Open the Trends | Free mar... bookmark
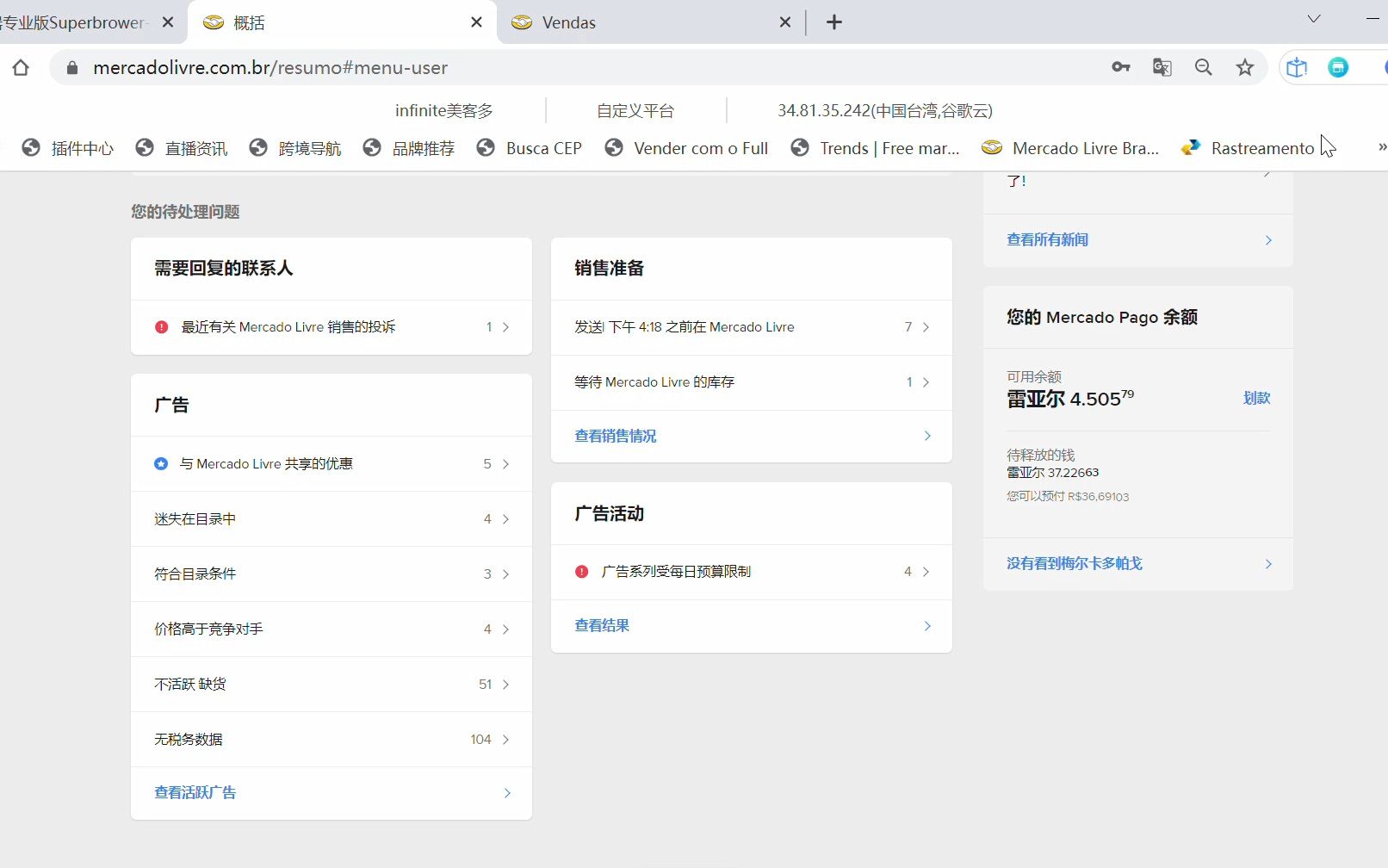The width and height of the screenshot is (1388, 868). pyautogui.click(x=875, y=148)
